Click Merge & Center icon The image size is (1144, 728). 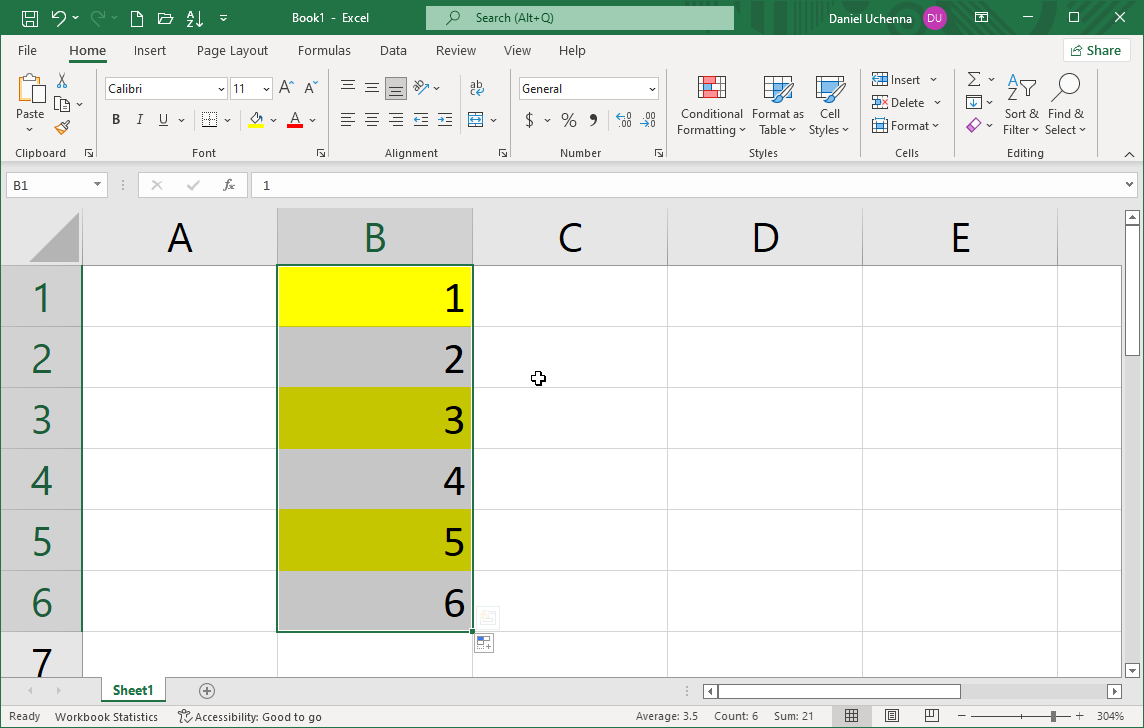(476, 120)
